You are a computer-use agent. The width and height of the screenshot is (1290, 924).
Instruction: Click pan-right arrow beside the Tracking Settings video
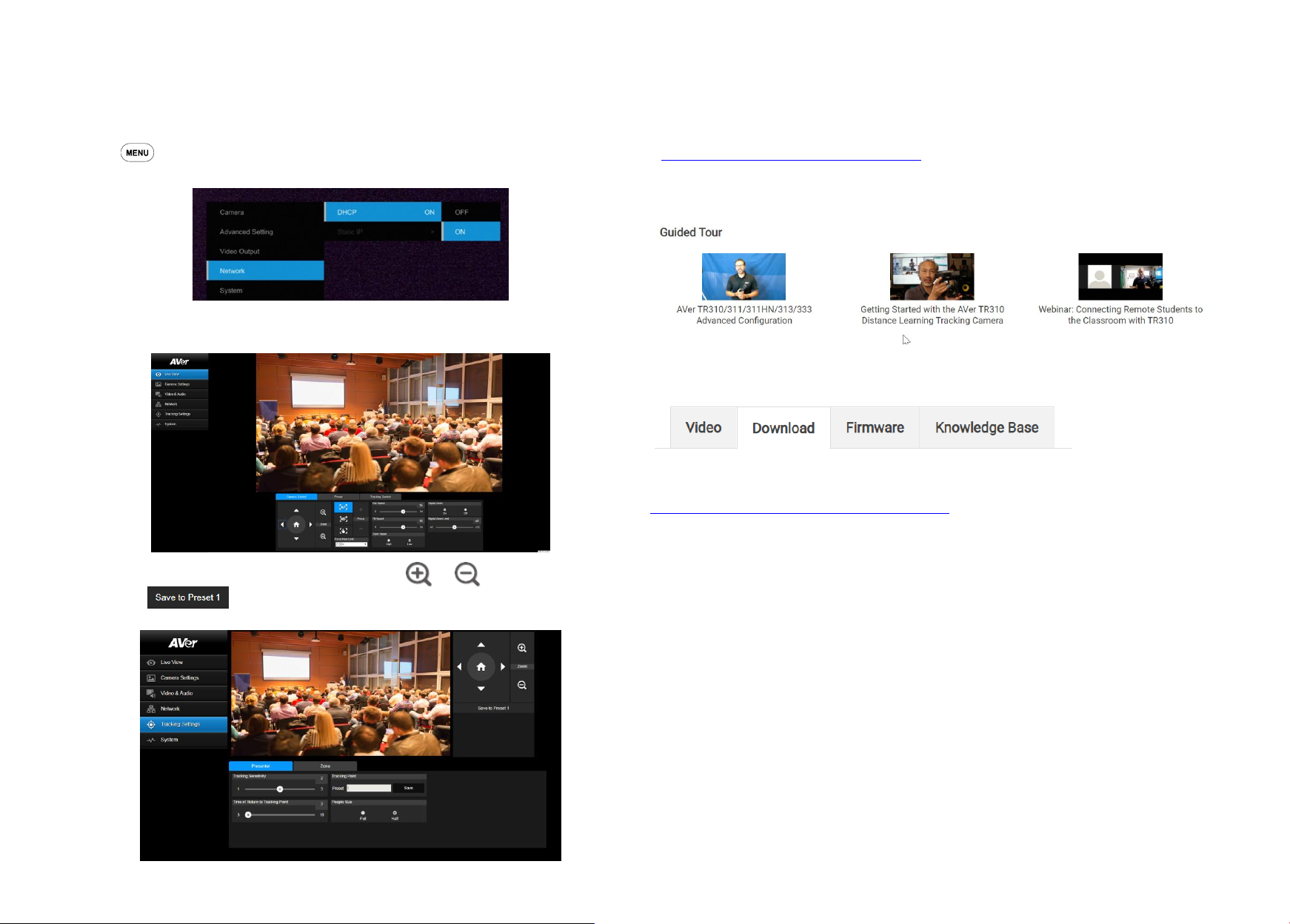pyautogui.click(x=503, y=666)
